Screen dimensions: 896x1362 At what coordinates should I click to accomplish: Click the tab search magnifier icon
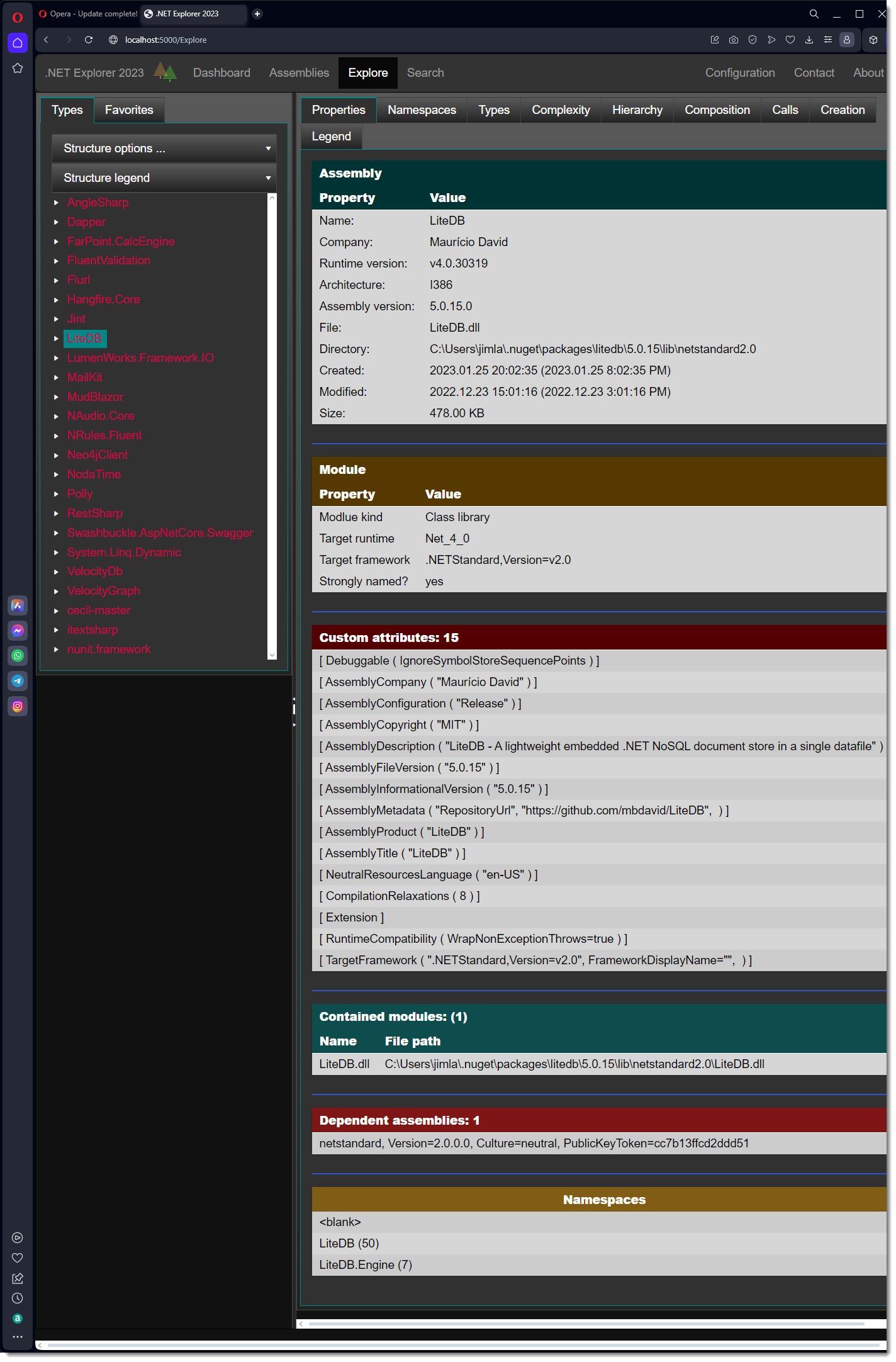[x=814, y=14]
